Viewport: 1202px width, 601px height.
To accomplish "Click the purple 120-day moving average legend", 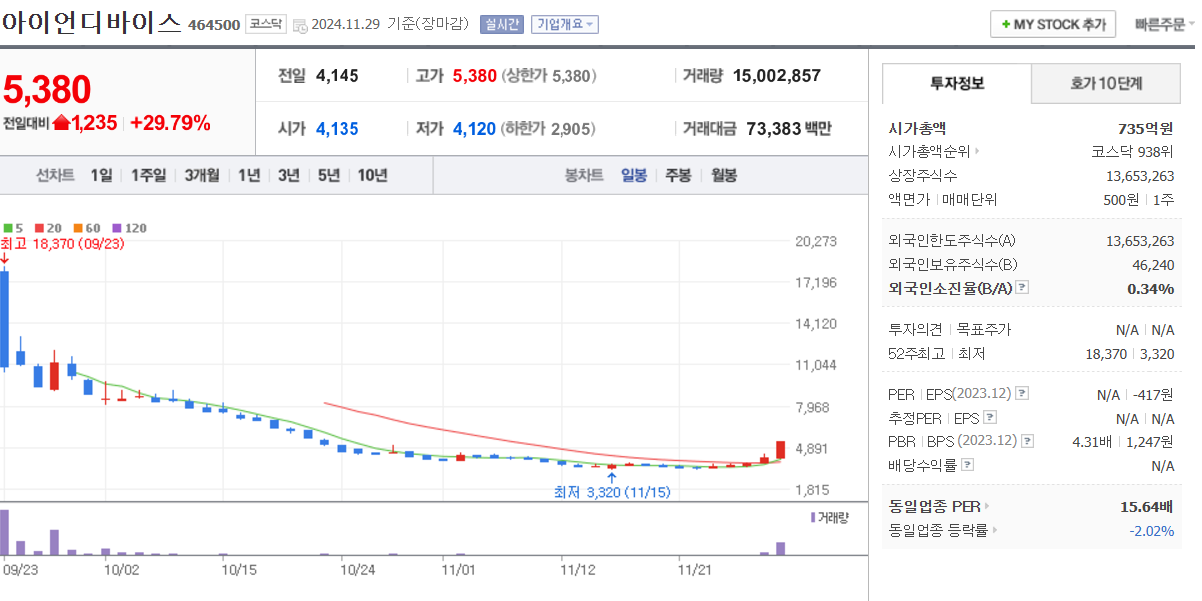I will click(x=129, y=228).
